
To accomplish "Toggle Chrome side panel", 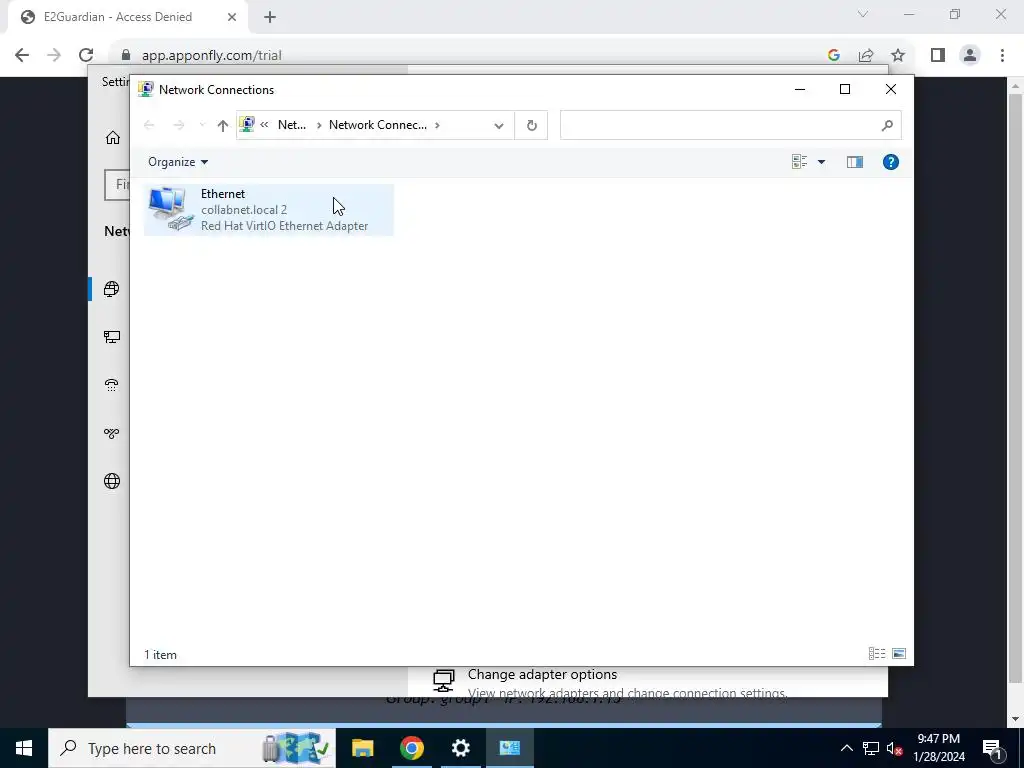I will (938, 56).
